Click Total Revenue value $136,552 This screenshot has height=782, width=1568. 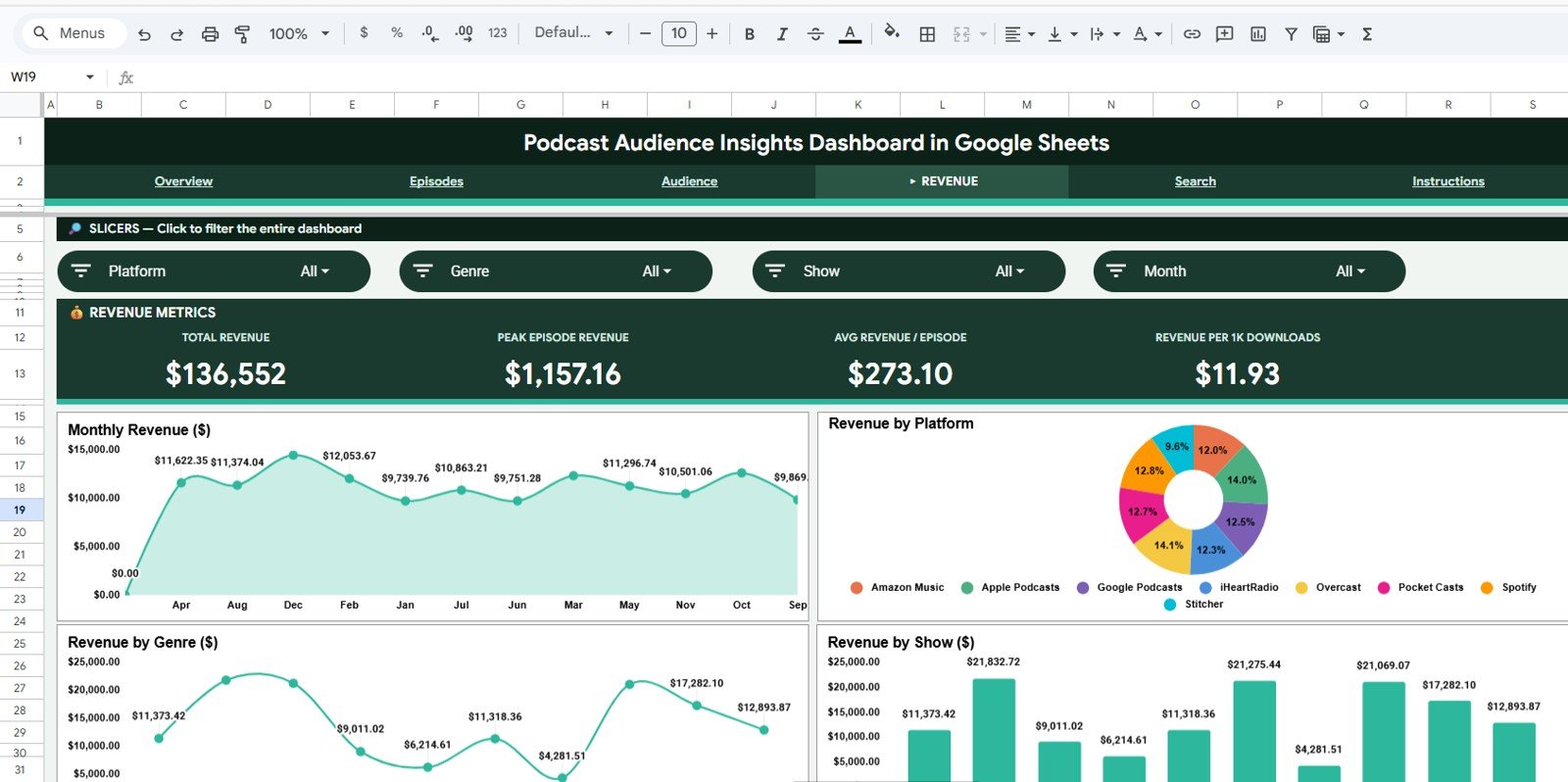pyautogui.click(x=225, y=374)
